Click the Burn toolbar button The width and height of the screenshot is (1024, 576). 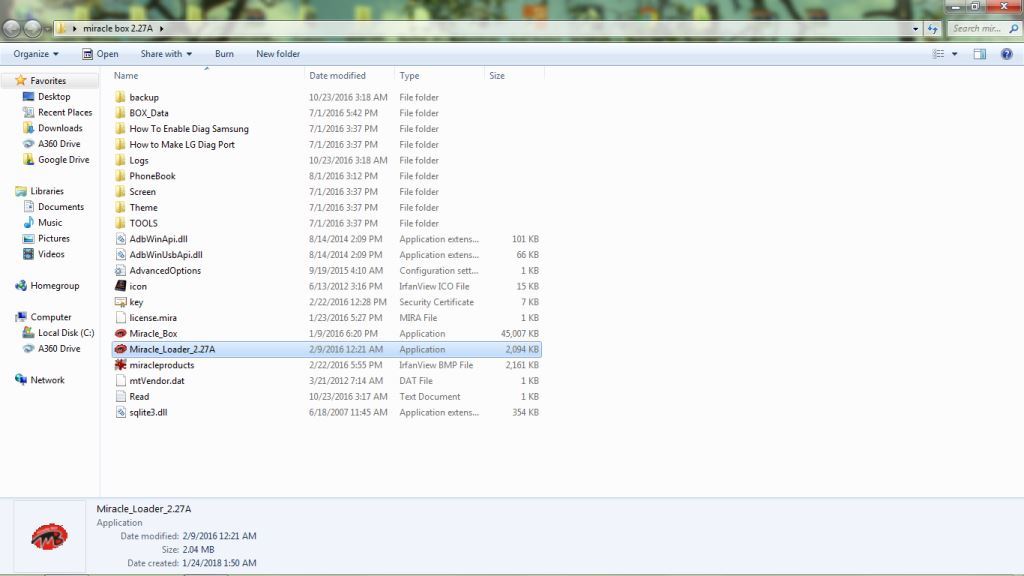(x=224, y=54)
